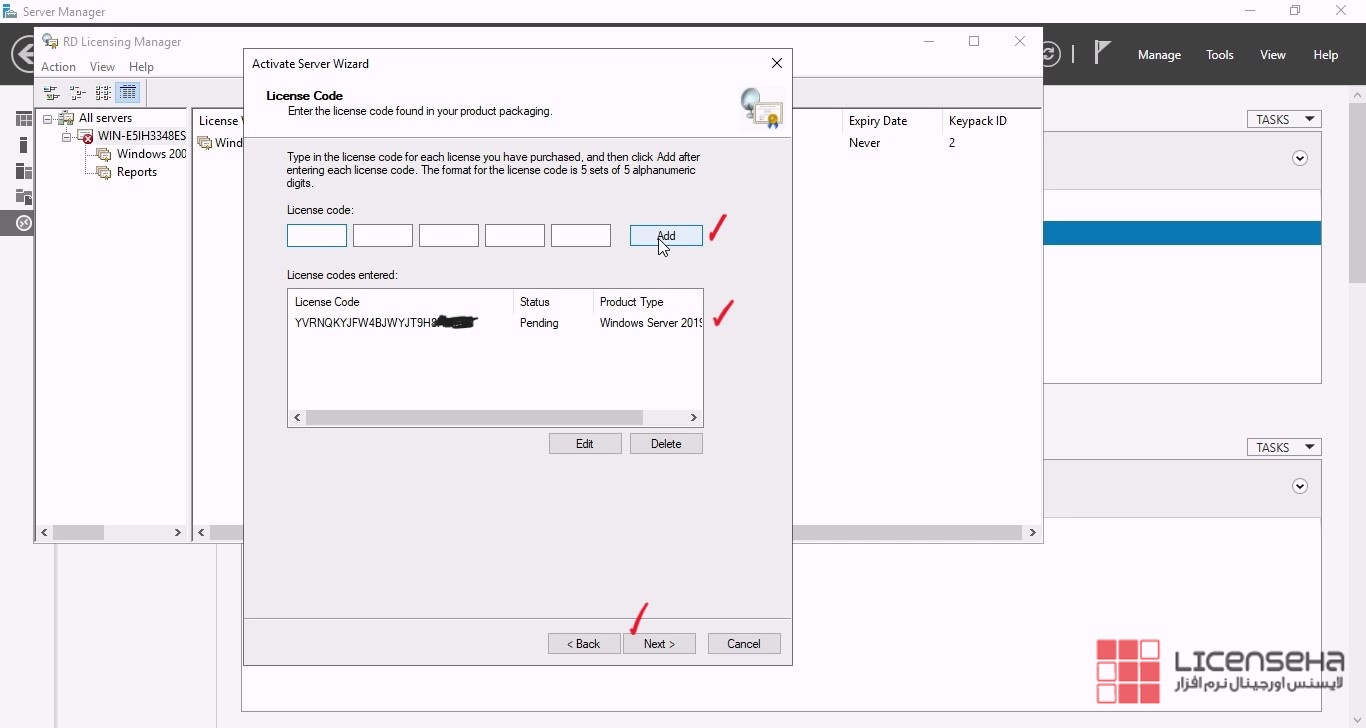Collapse the WIN-E5IH3348ES server node
Image resolution: width=1366 pixels, height=728 pixels.
coord(66,137)
